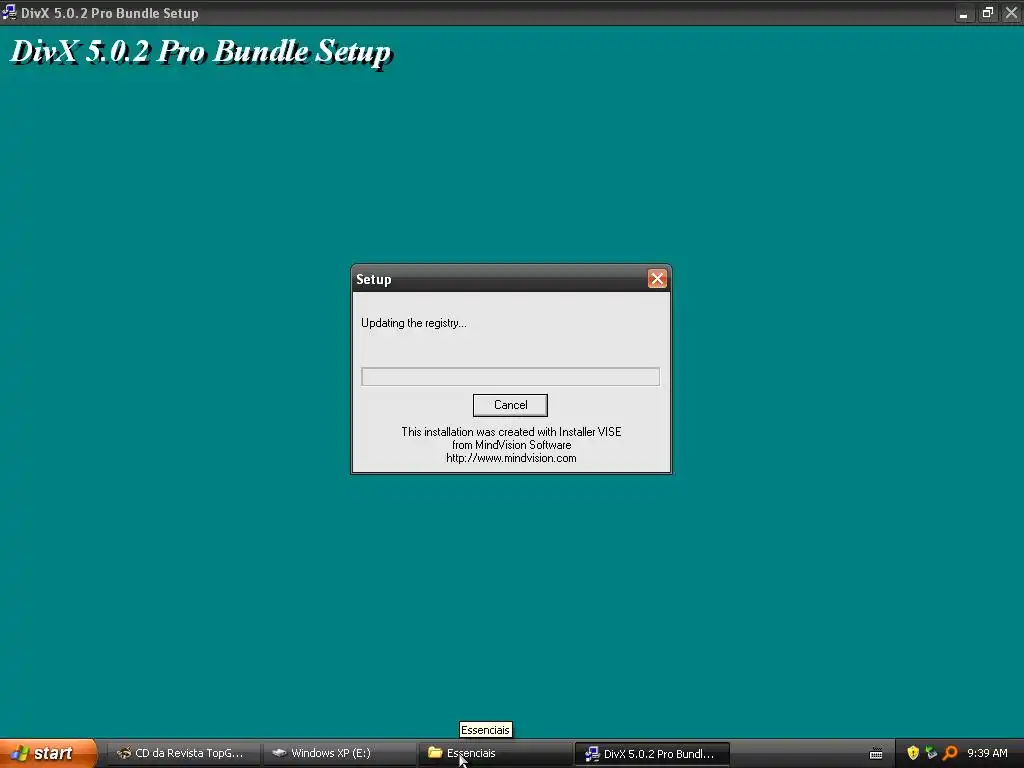The width and height of the screenshot is (1024, 768).
Task: Click the network connection tray icon
Action: pyautogui.click(x=931, y=753)
